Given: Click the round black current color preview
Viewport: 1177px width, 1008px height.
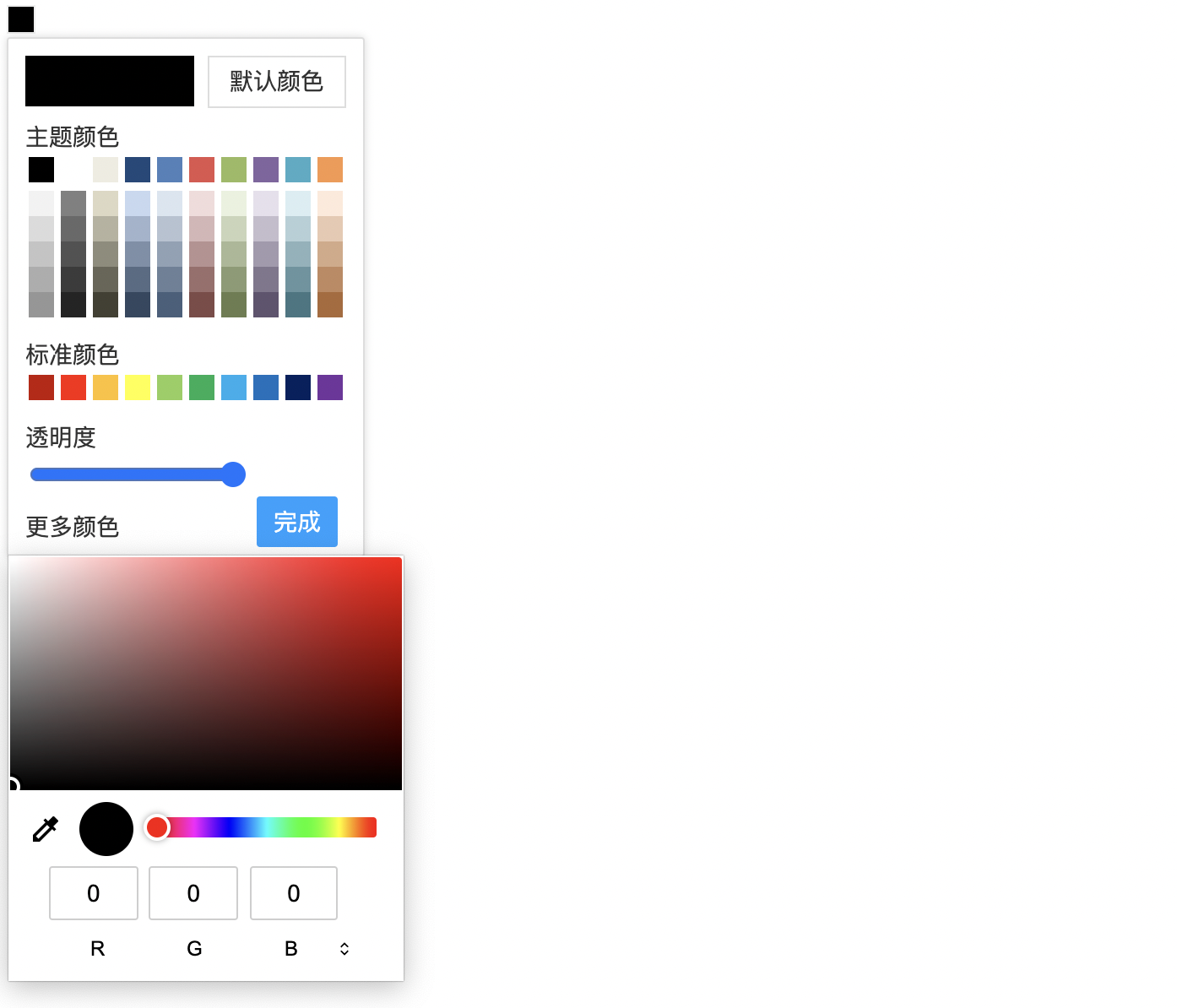Looking at the screenshot, I should (106, 829).
